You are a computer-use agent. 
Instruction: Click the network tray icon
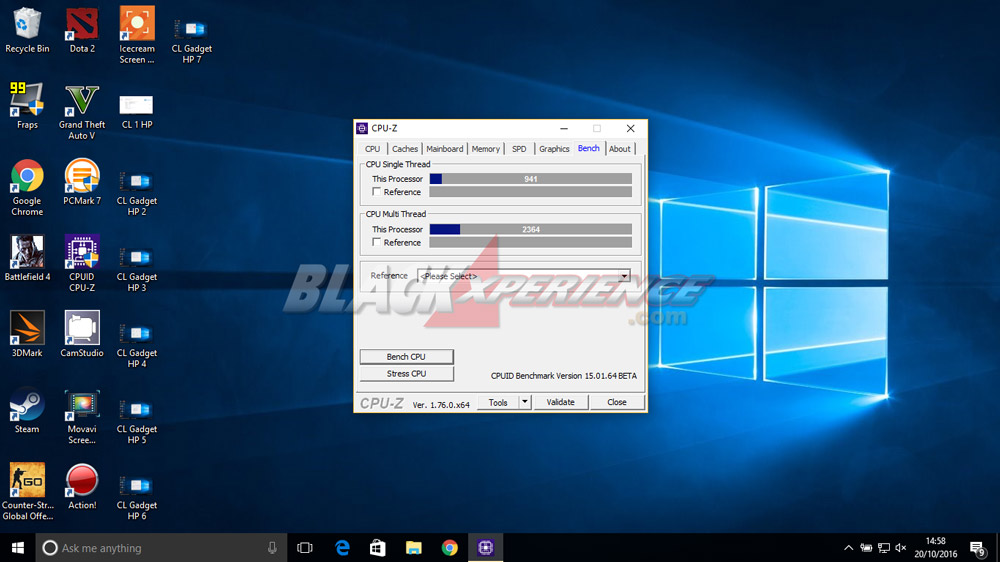[883, 547]
